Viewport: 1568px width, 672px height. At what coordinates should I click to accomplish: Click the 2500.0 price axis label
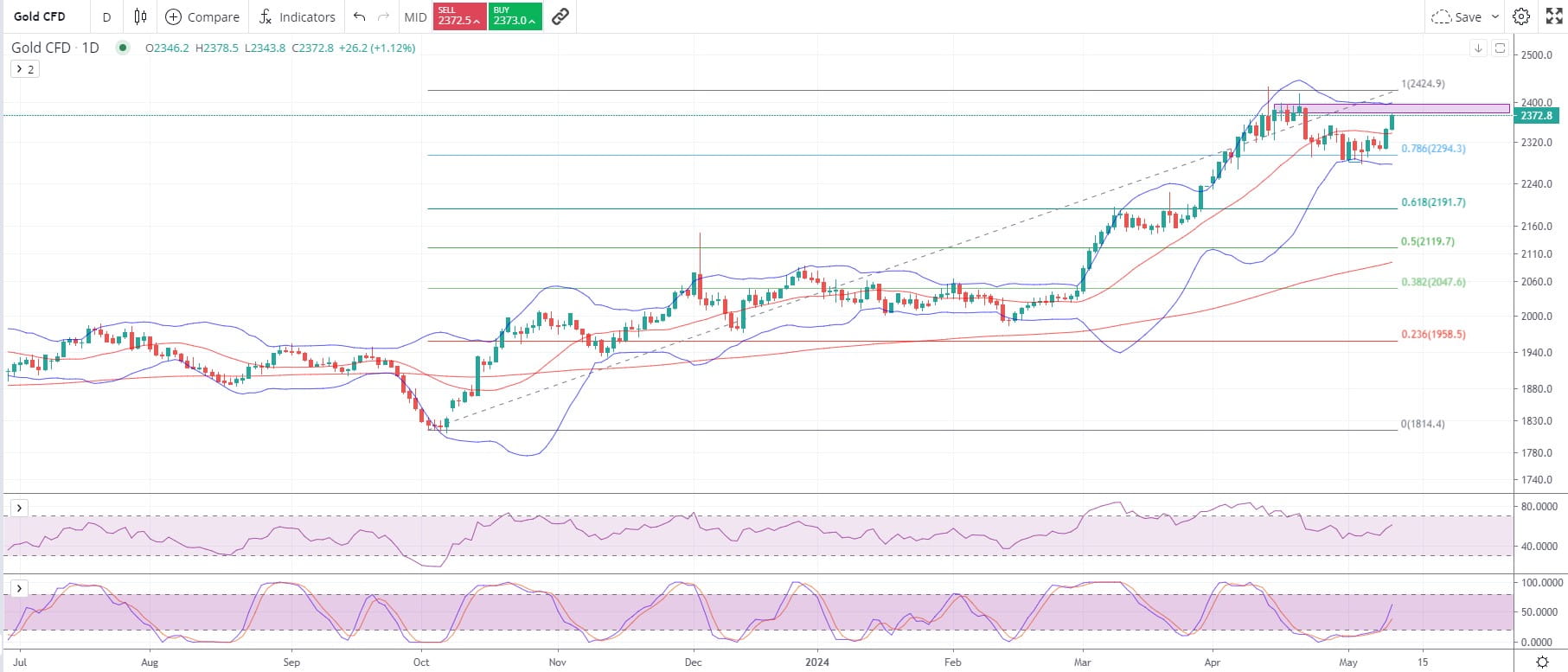1537,55
